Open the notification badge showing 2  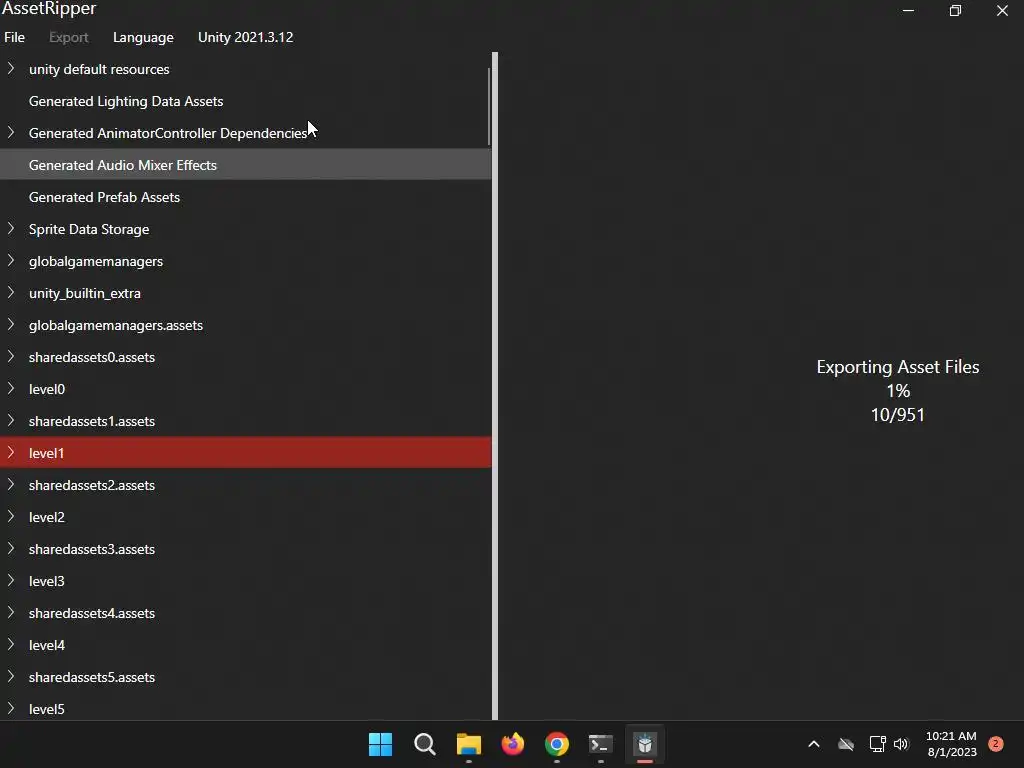point(995,743)
